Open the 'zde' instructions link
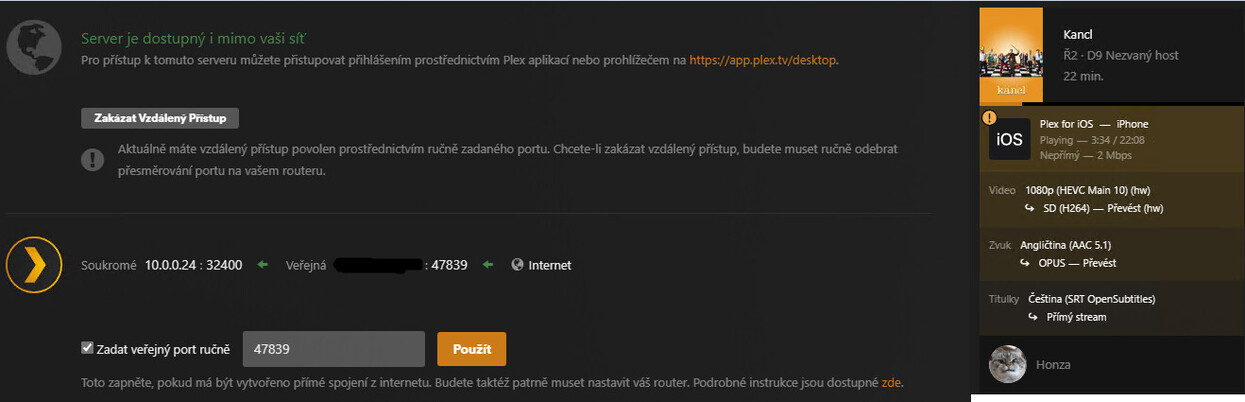Viewport: 1245px width, 402px height. point(892,383)
